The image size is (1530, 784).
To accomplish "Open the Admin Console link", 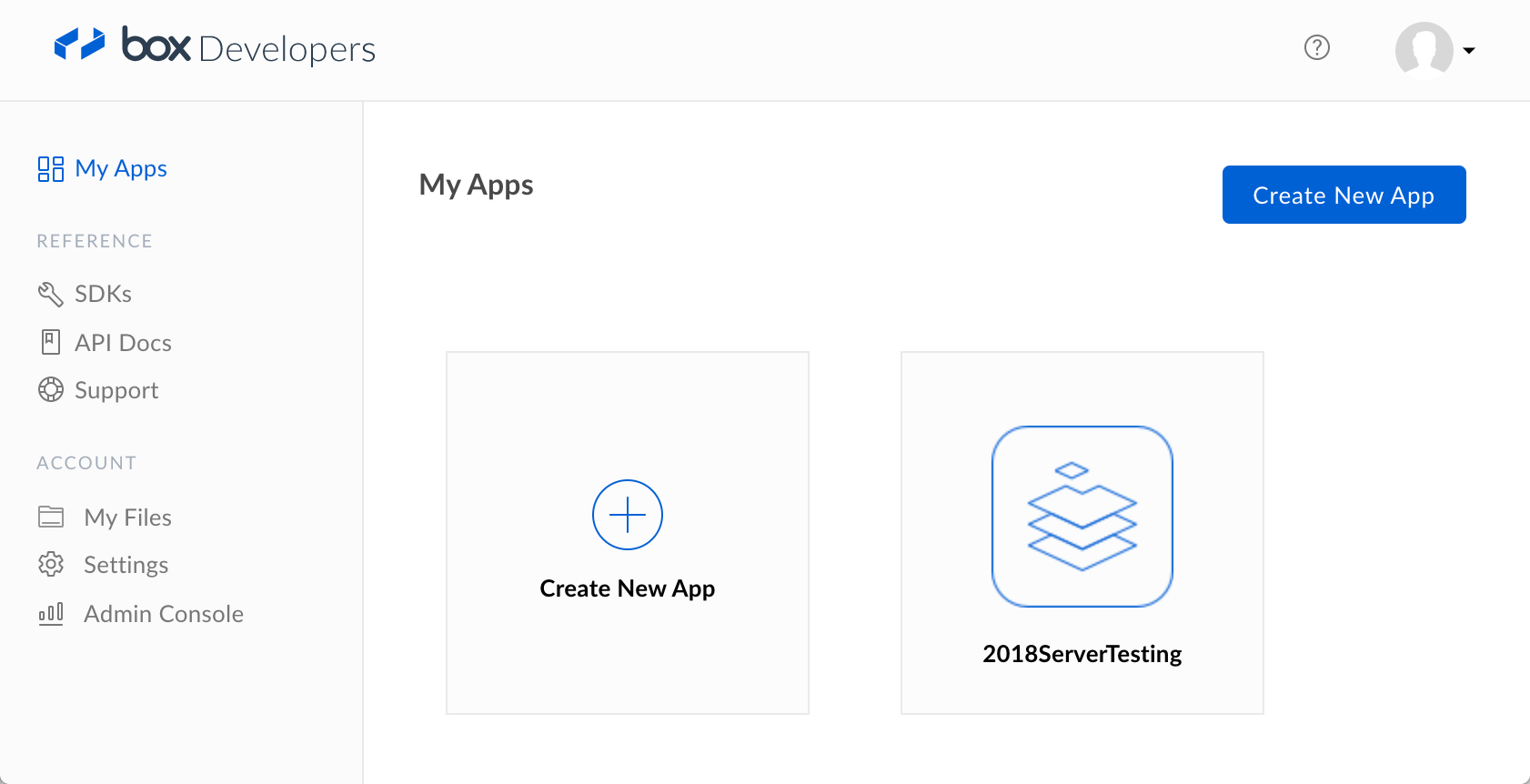I will coord(164,614).
